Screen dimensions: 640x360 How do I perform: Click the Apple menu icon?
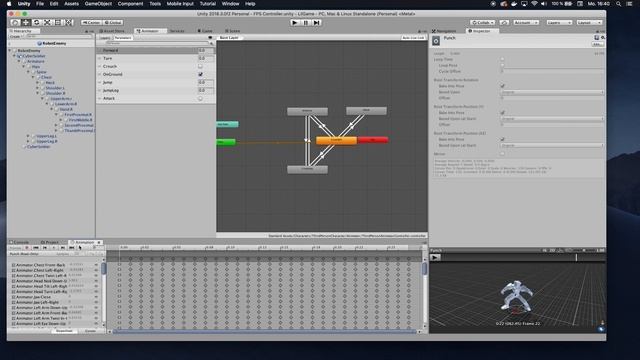(9, 4)
